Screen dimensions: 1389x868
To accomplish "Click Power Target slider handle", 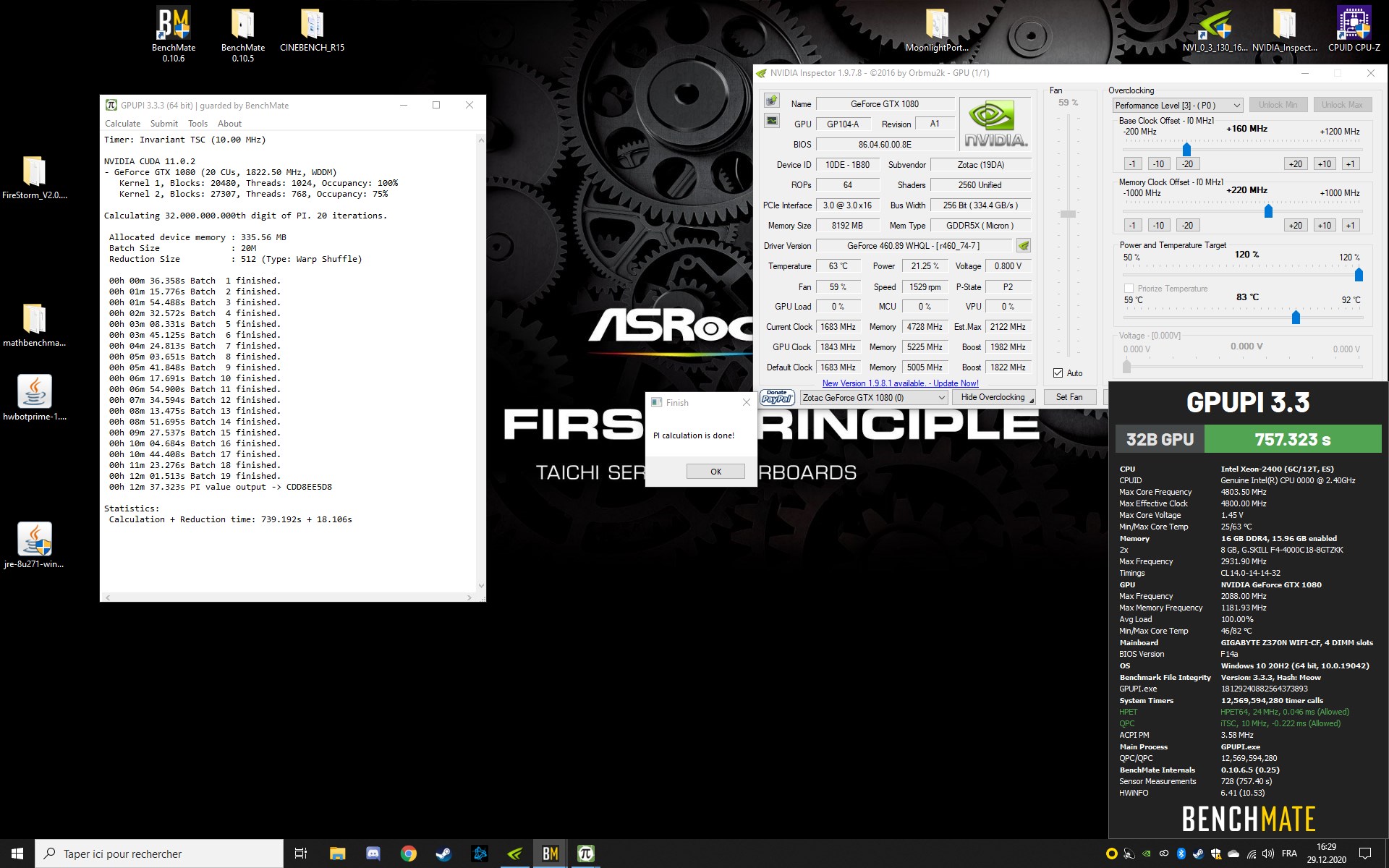I will tap(1359, 274).
